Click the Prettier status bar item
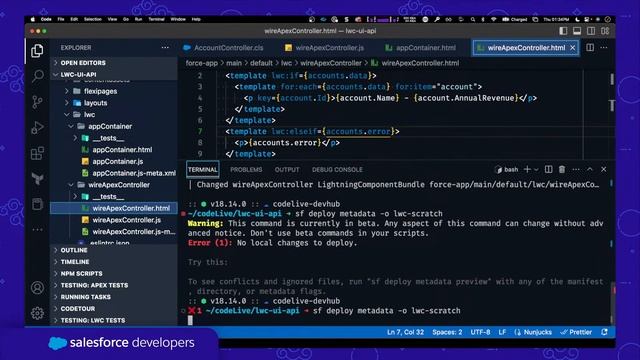 point(576,332)
